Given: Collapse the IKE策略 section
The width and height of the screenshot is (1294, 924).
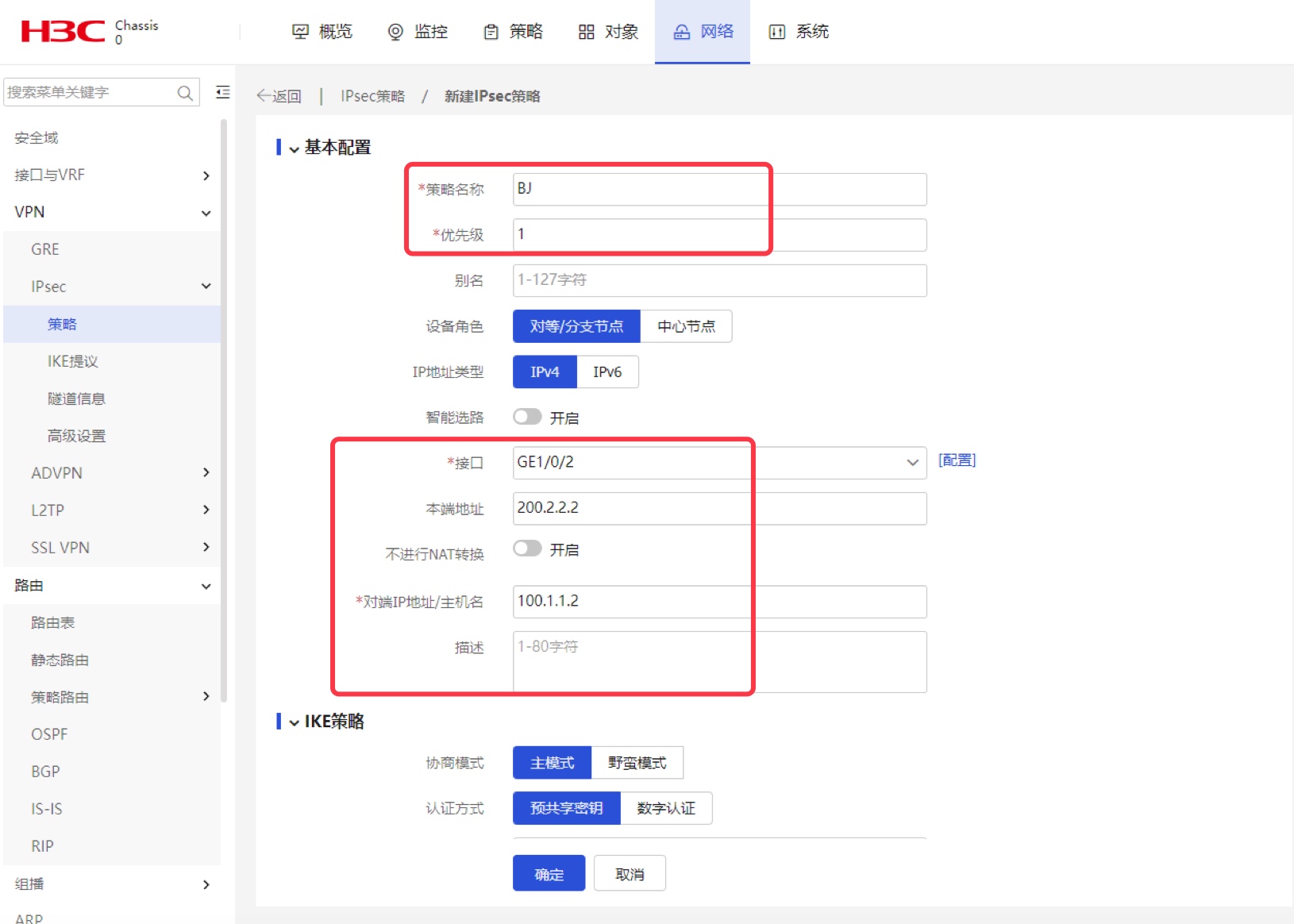Looking at the screenshot, I should pos(295,722).
